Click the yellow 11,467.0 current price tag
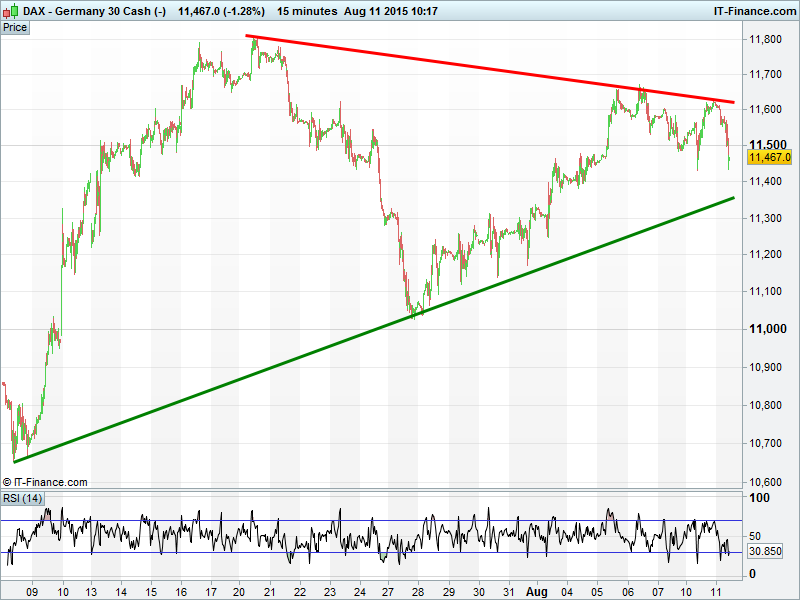 (x=770, y=157)
